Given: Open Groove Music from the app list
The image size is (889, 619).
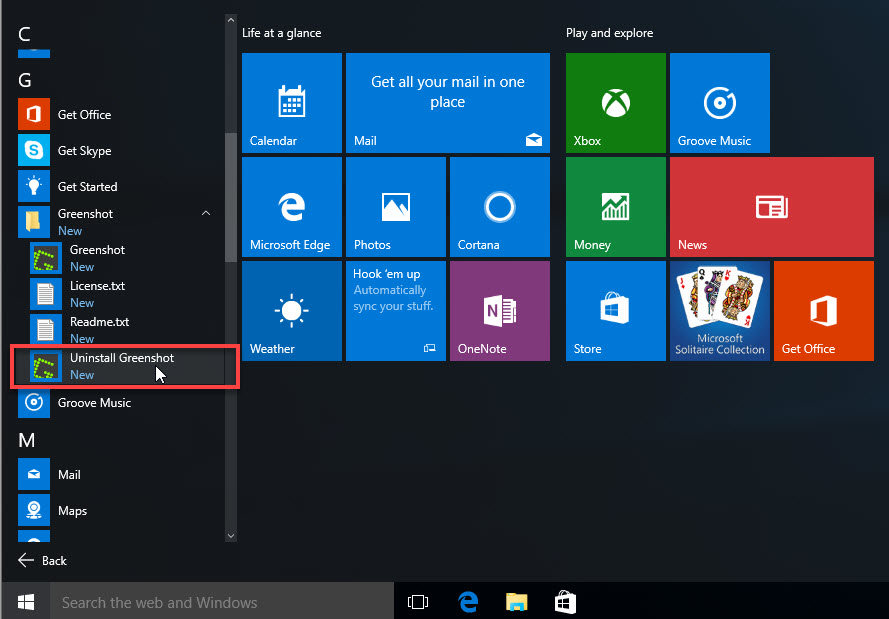Looking at the screenshot, I should pos(119,402).
